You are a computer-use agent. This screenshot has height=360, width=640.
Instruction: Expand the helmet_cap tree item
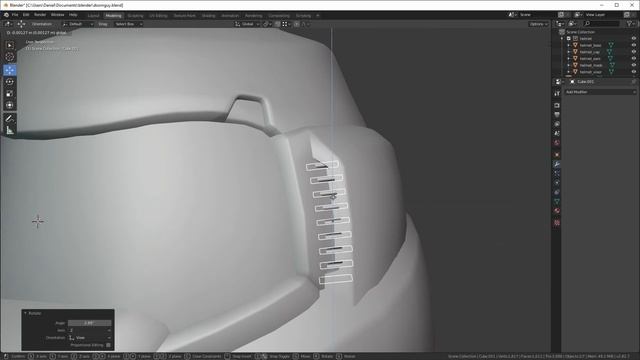click(x=569, y=52)
